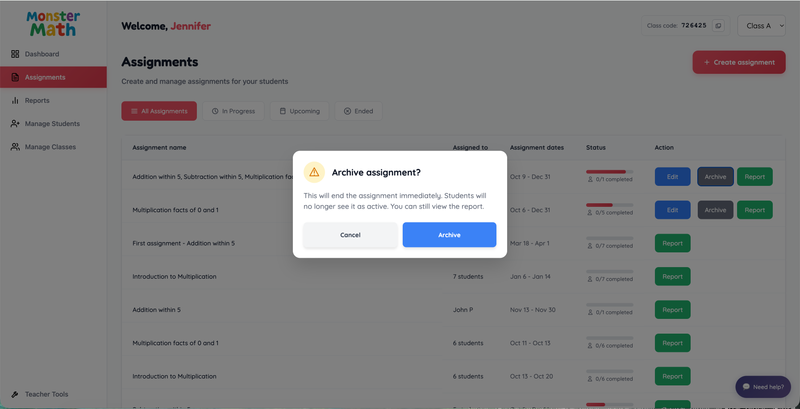Screen dimensions: 800x409
Task: Open Report for Oct 9 - Dec 31 assignment
Action: 755,177
